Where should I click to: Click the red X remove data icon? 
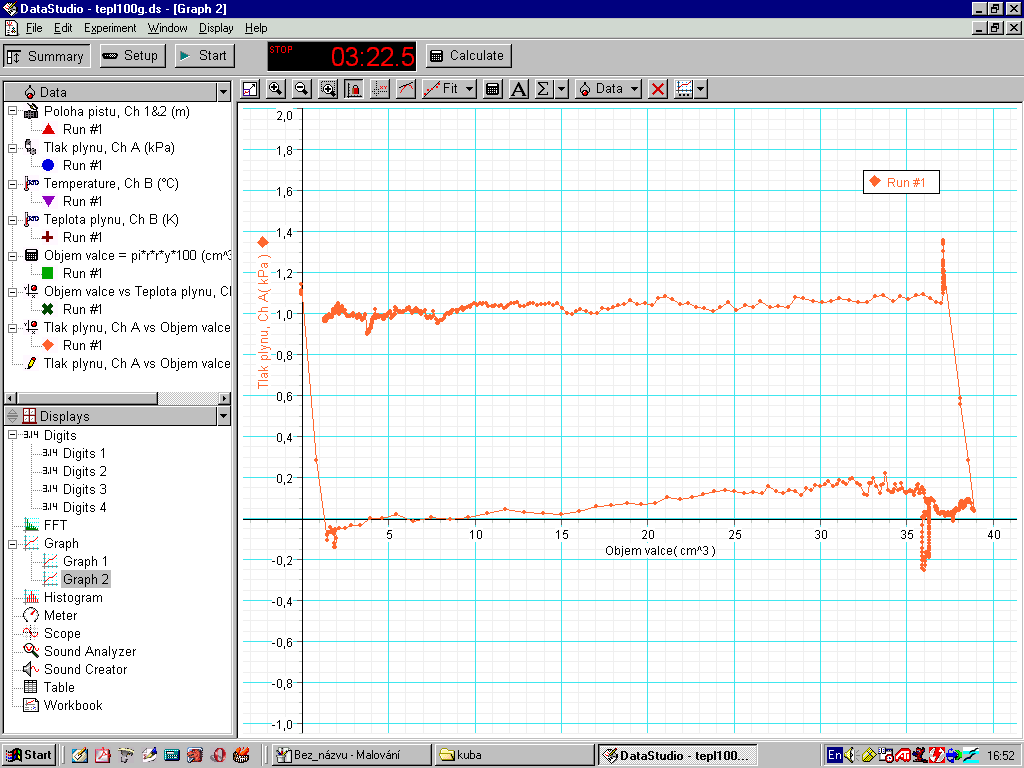(x=658, y=89)
